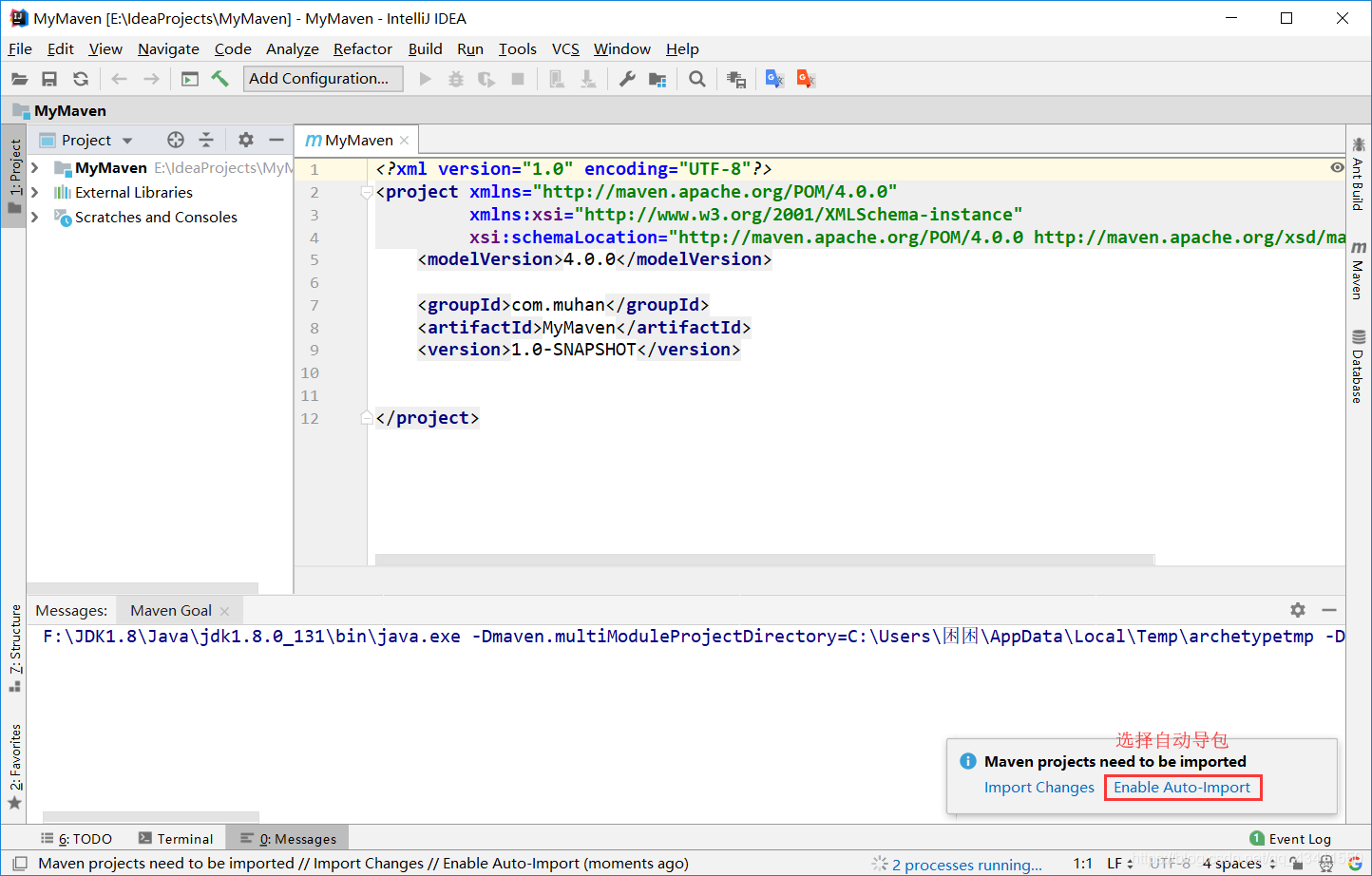Viewport: 1372px width, 876px height.
Task: Click the red Google Translate icon
Action: [x=806, y=79]
